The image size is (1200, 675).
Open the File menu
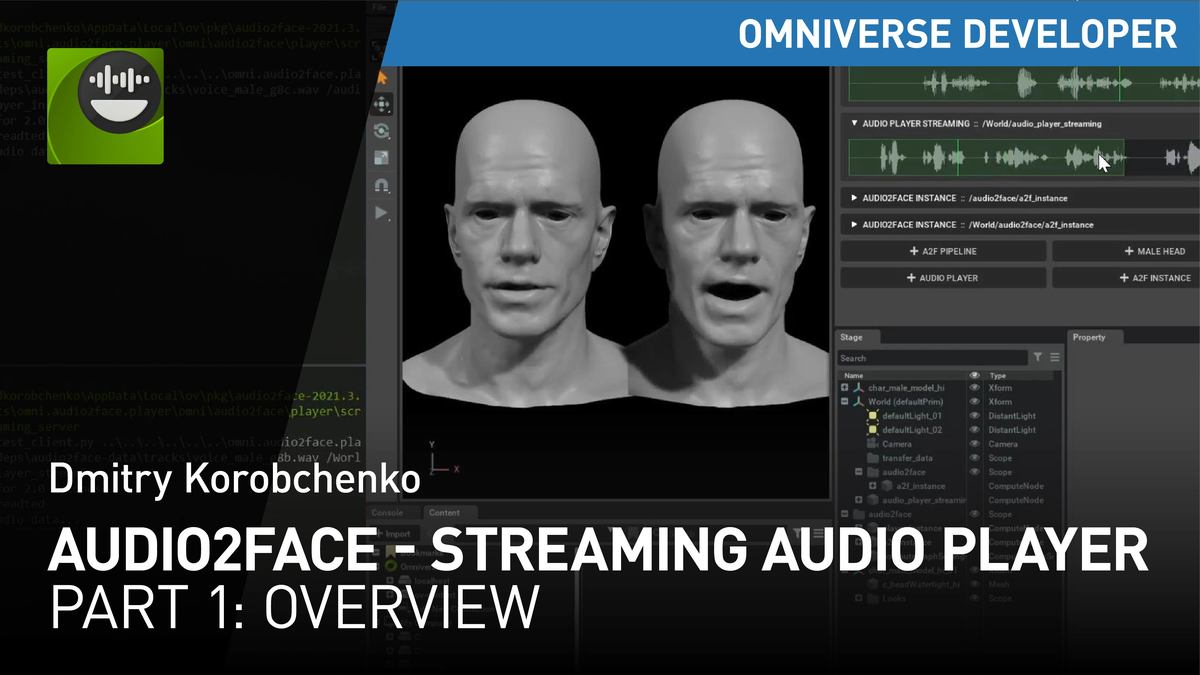pos(379,7)
